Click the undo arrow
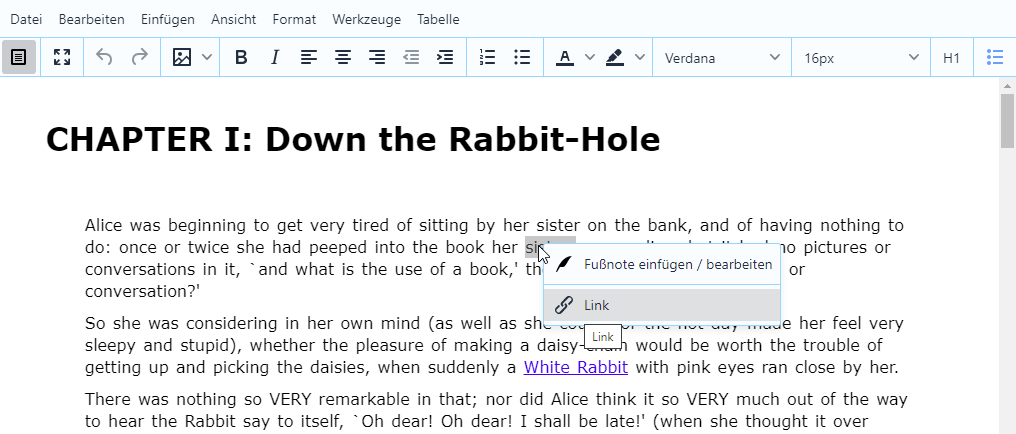 [x=104, y=58]
